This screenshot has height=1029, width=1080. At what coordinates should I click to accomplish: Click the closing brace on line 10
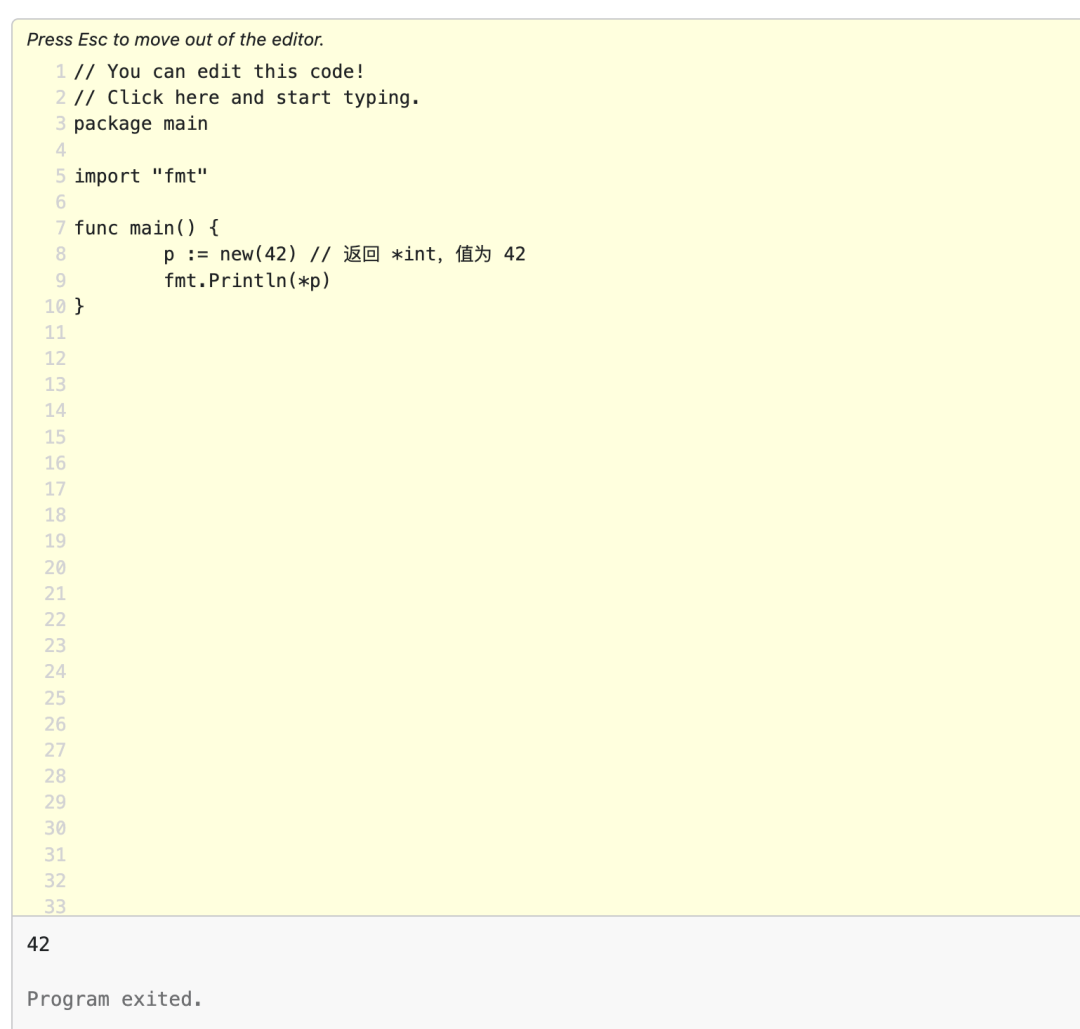tap(79, 306)
